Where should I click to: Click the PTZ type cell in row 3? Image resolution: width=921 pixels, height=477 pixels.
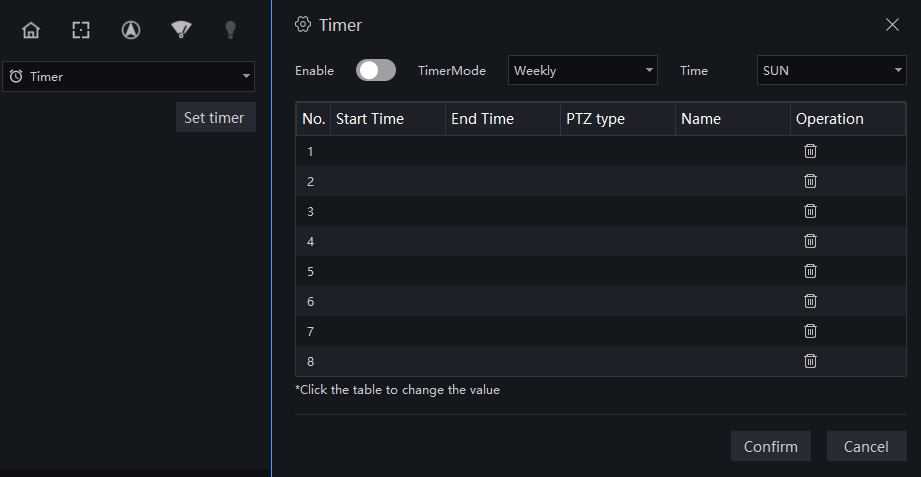(x=618, y=211)
